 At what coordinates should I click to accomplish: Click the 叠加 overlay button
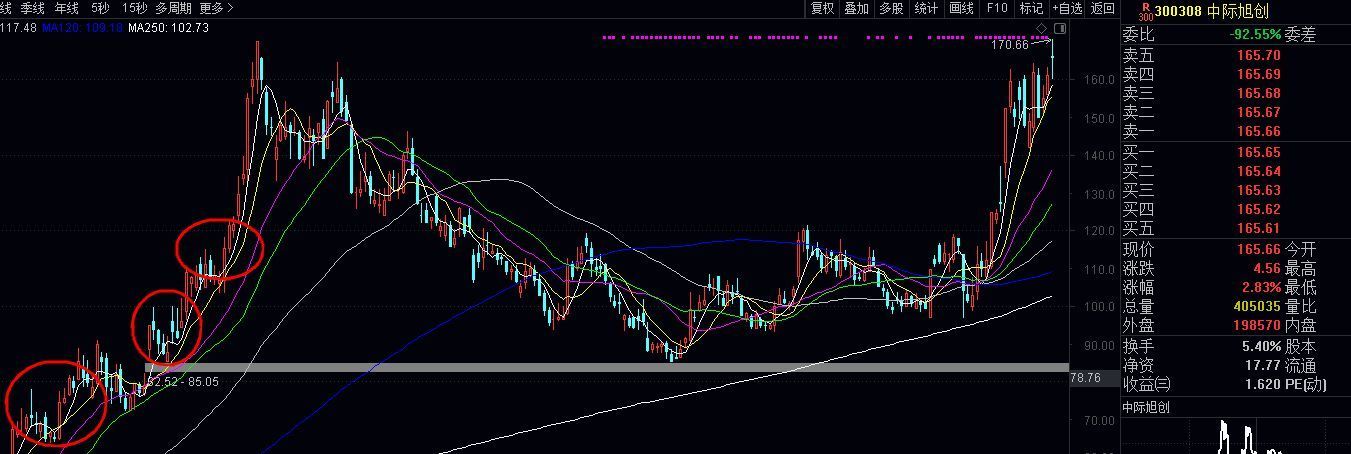click(856, 8)
